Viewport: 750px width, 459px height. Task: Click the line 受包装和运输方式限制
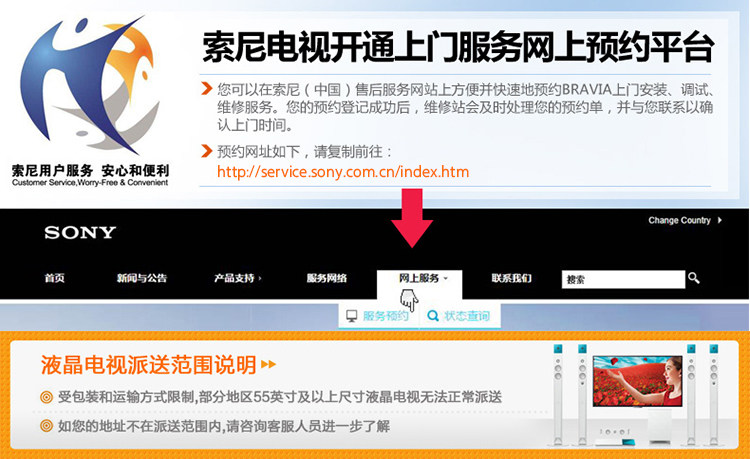[280, 397]
